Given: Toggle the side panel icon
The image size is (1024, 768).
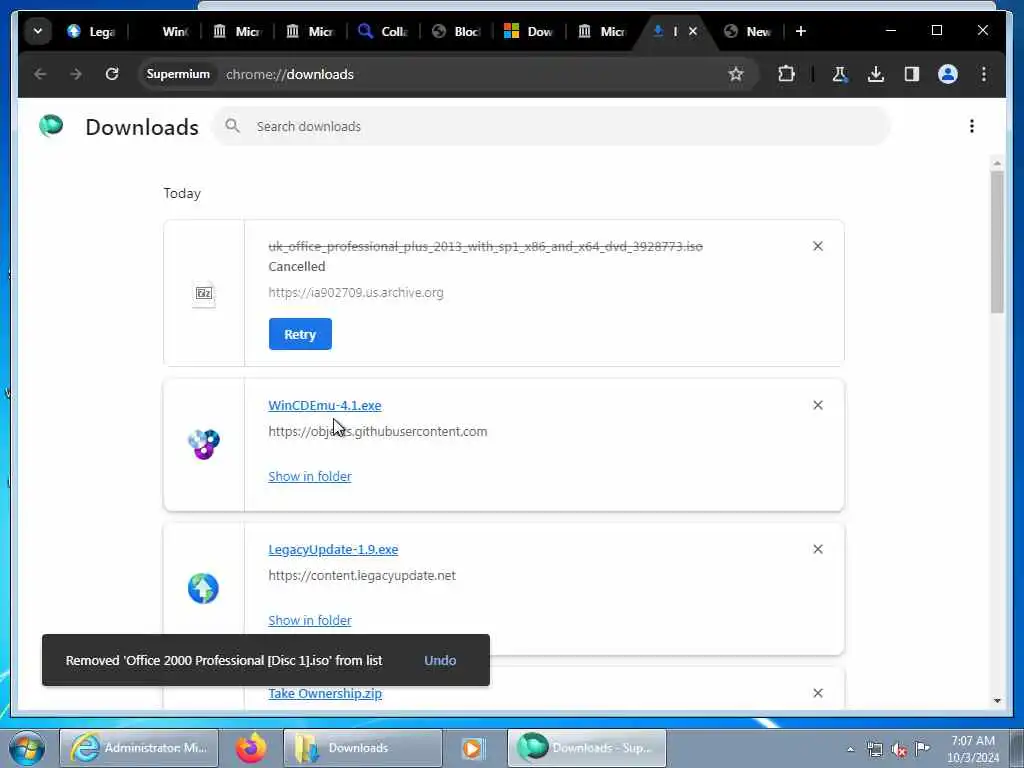Looking at the screenshot, I should pos(912,74).
